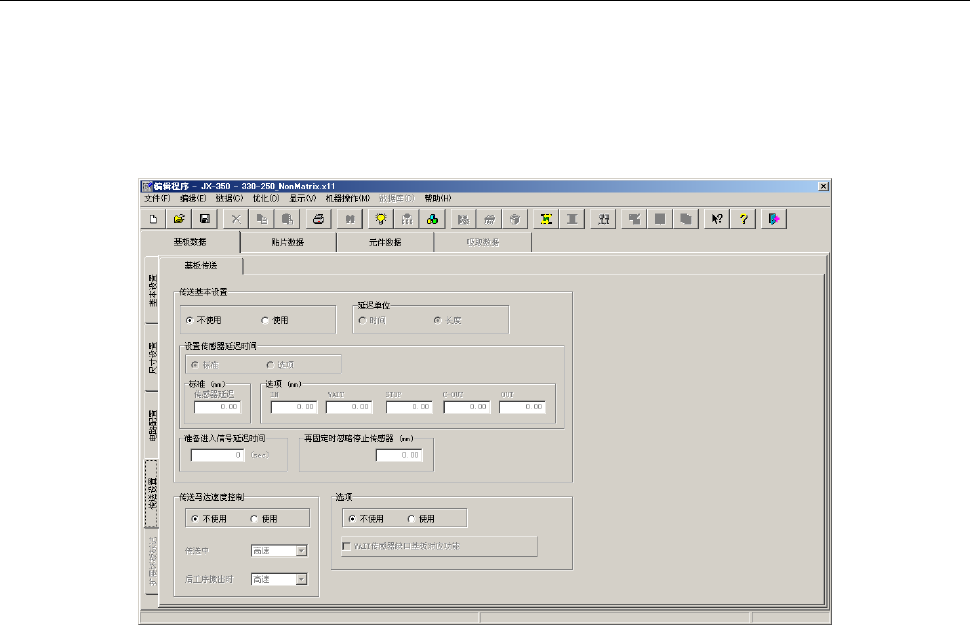Click the grayed box-shaped toolbar icon
This screenshot has width=970, height=625.
515,219
